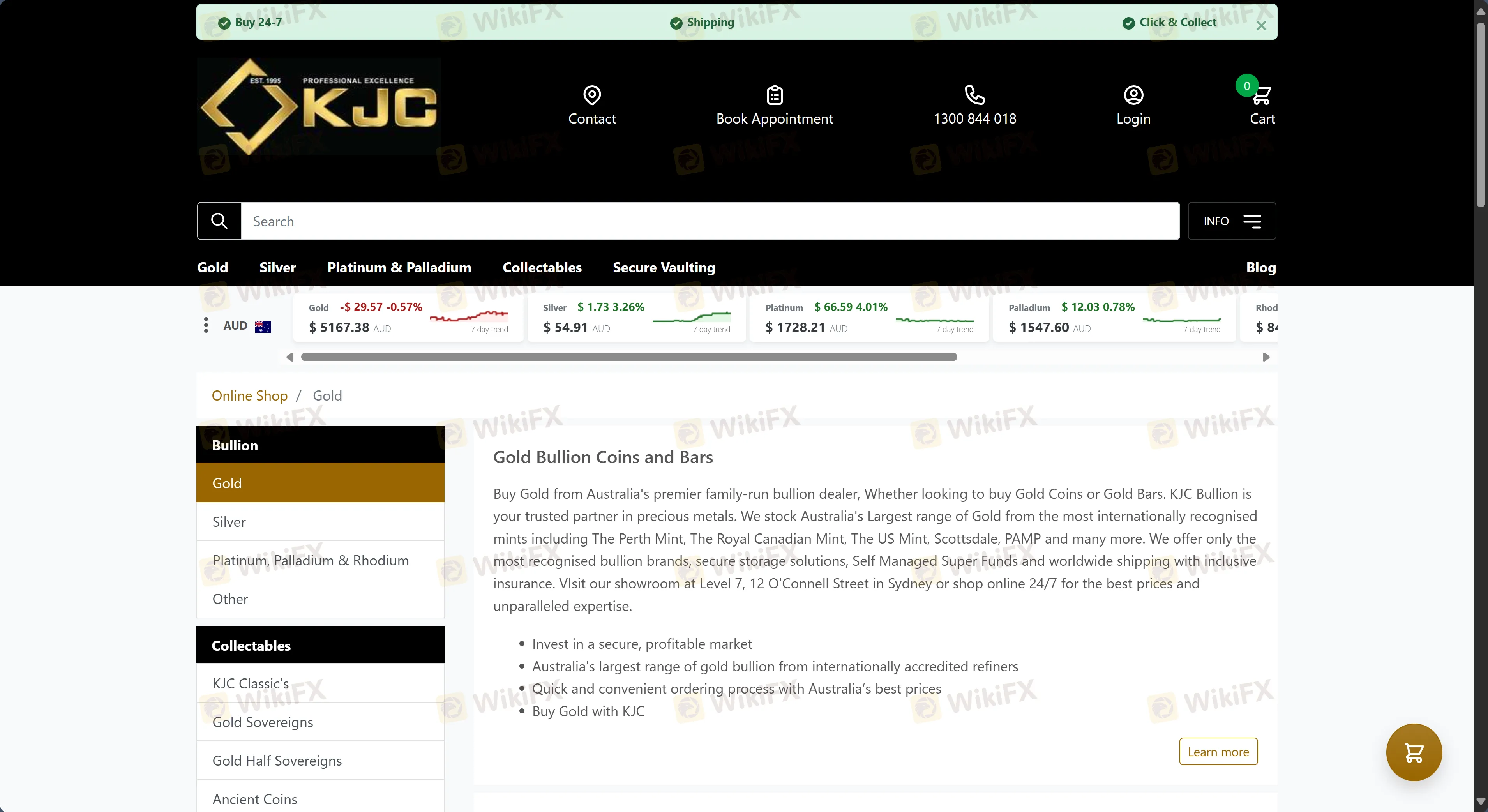Click the Learn more button
This screenshot has height=812, width=1488.
click(1218, 751)
